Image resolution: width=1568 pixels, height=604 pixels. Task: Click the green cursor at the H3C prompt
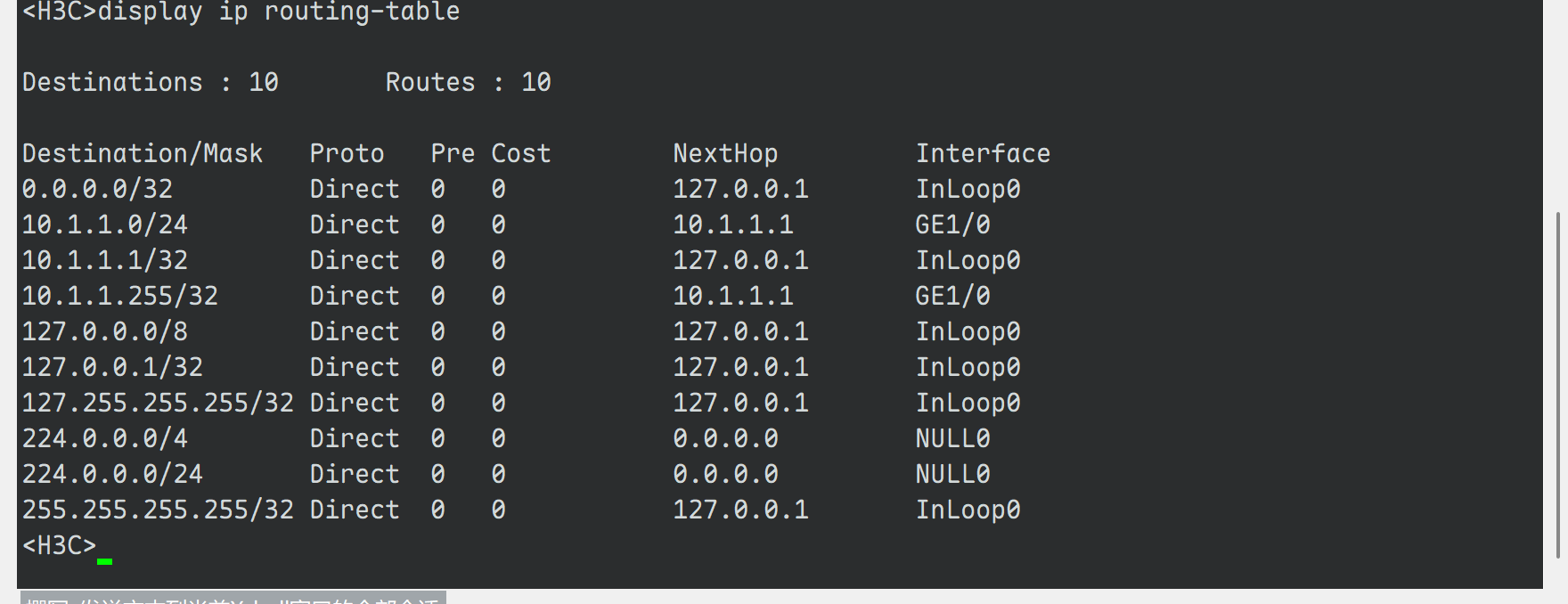104,561
